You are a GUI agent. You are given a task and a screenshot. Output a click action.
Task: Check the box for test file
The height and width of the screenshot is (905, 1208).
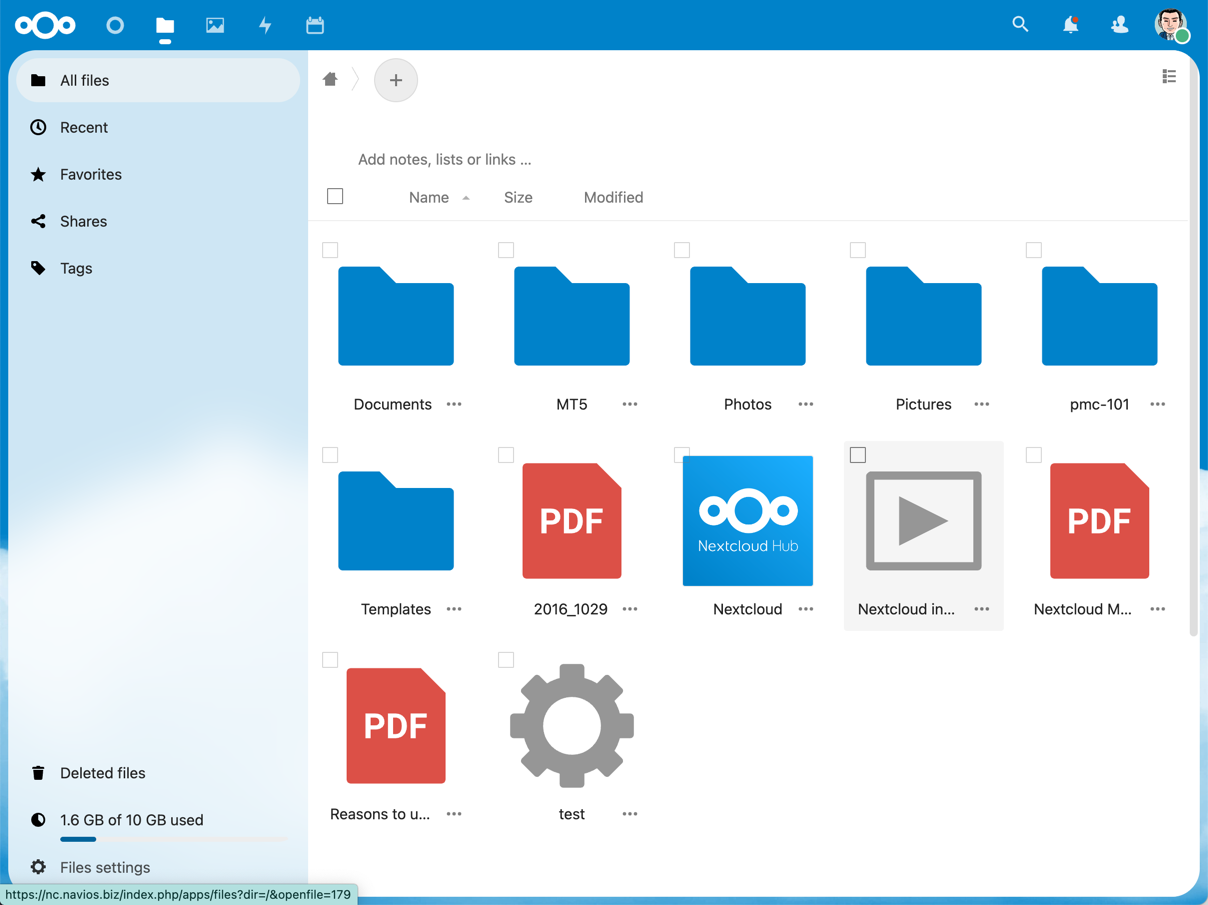[506, 660]
